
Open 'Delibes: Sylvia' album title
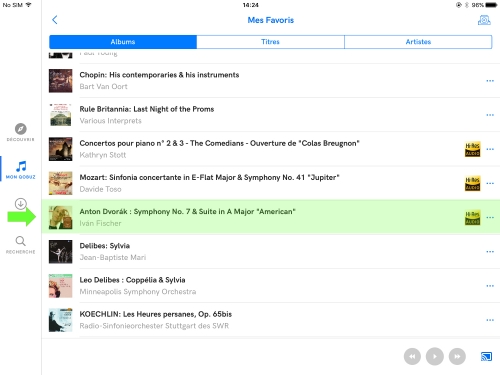[x=105, y=246]
